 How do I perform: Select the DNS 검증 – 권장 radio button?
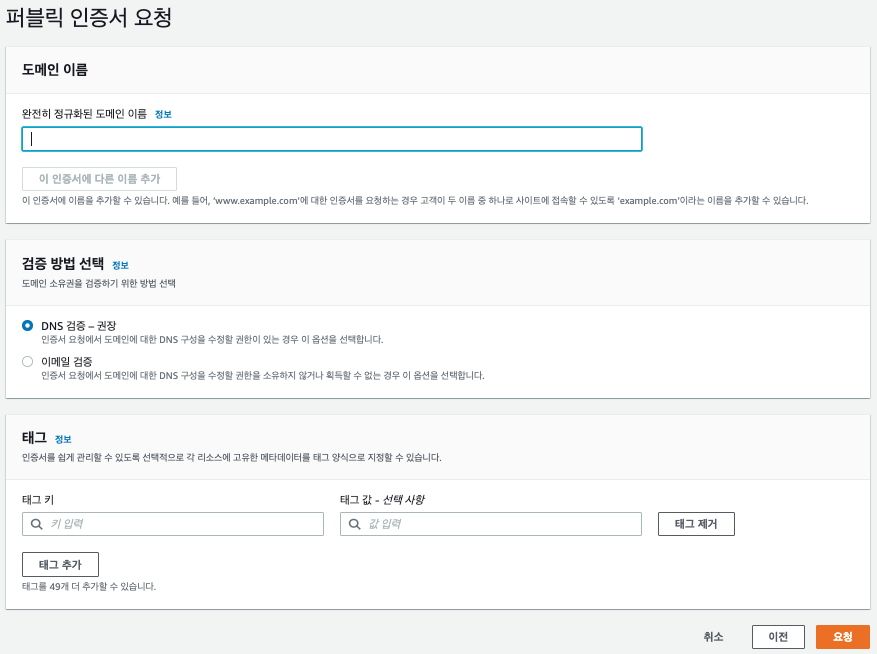click(x=27, y=325)
